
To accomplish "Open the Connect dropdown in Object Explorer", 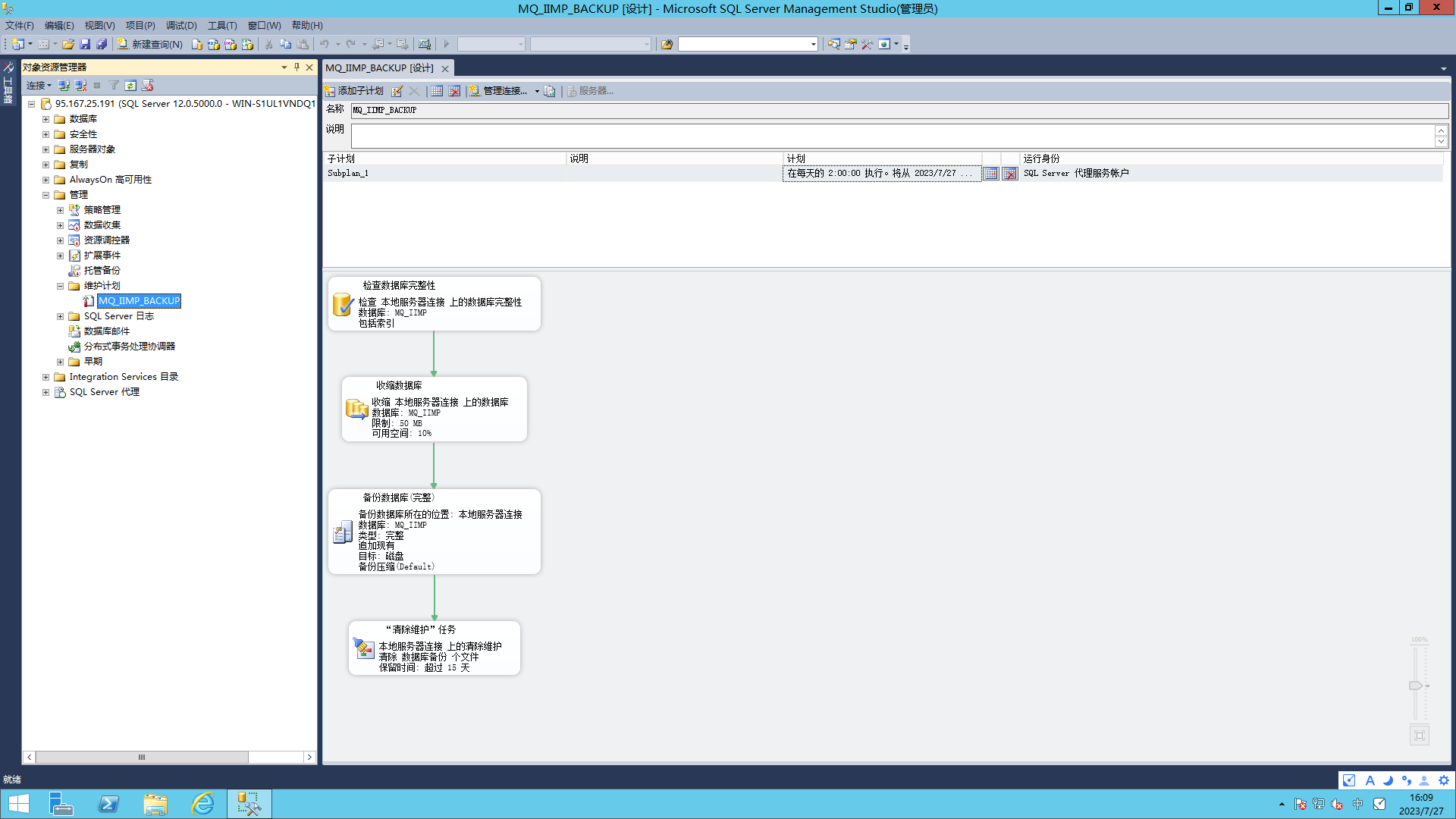I will [x=39, y=86].
